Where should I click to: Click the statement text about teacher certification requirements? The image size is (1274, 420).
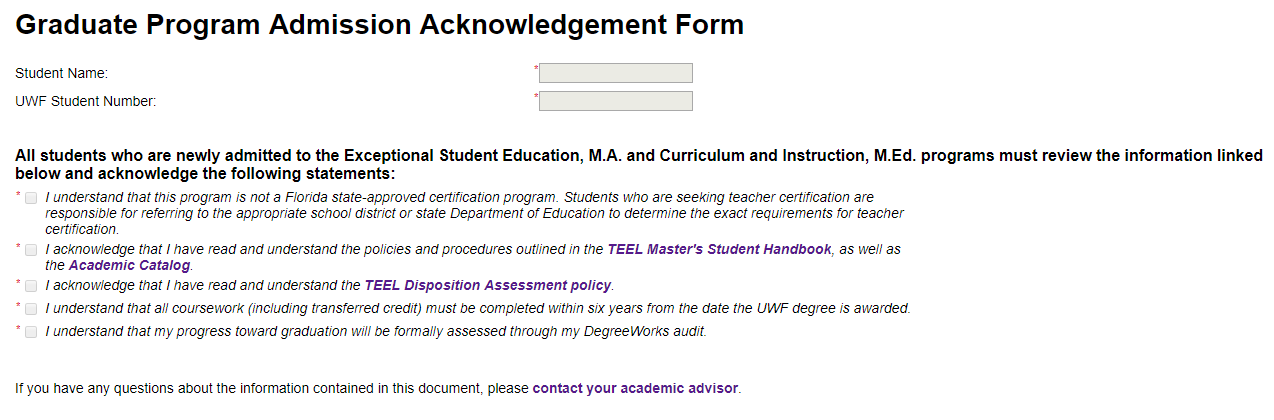[474, 213]
